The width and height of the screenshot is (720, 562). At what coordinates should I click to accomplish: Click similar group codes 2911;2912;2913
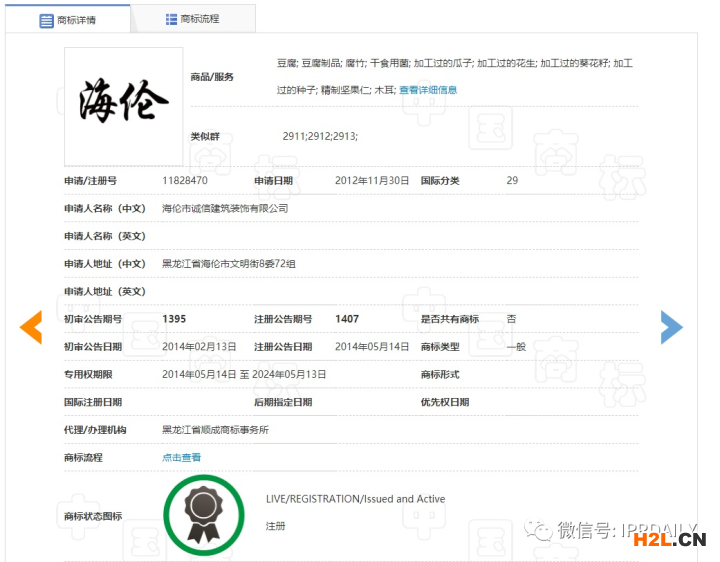point(320,136)
